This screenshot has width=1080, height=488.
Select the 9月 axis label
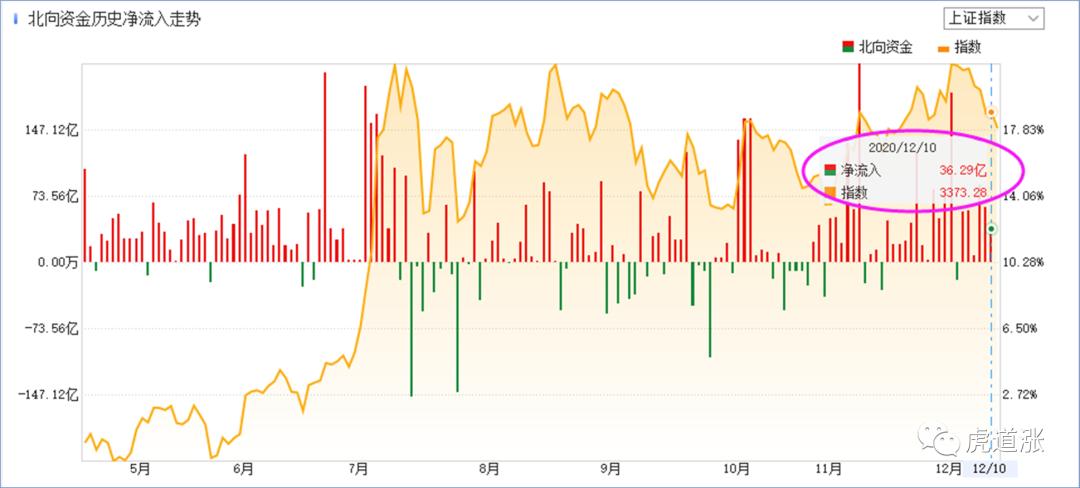(610, 469)
